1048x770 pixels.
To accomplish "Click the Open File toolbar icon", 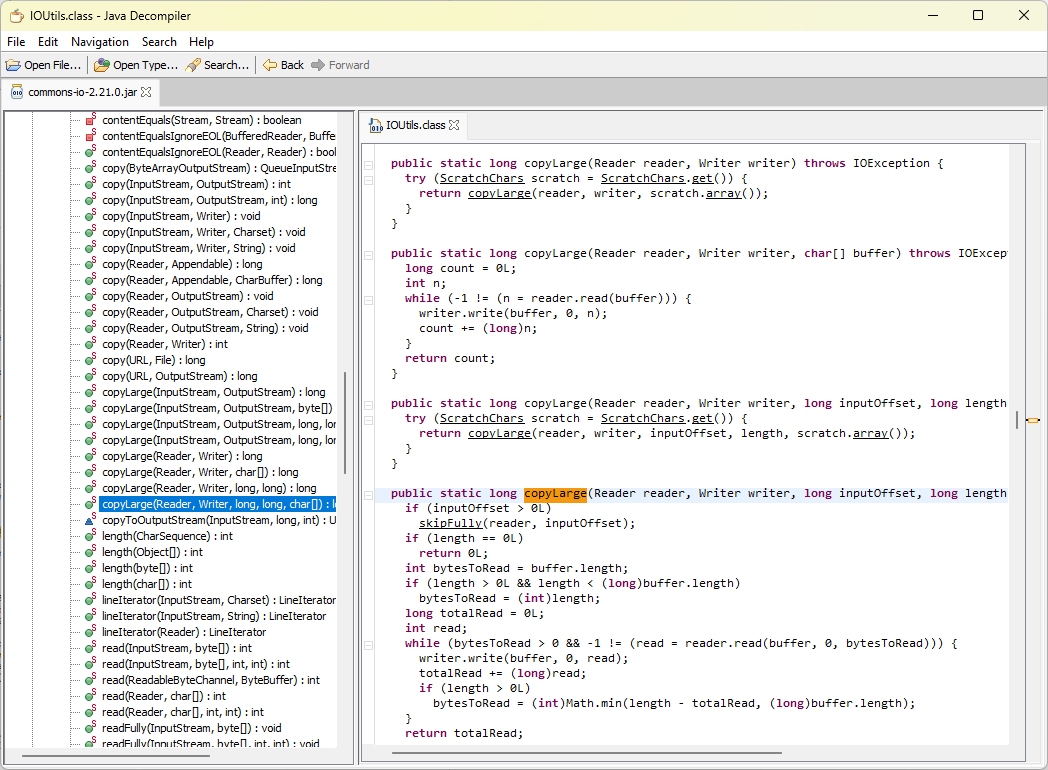I will 14,65.
